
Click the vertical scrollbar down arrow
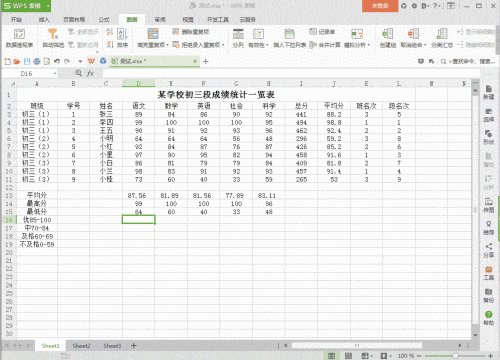click(x=475, y=335)
